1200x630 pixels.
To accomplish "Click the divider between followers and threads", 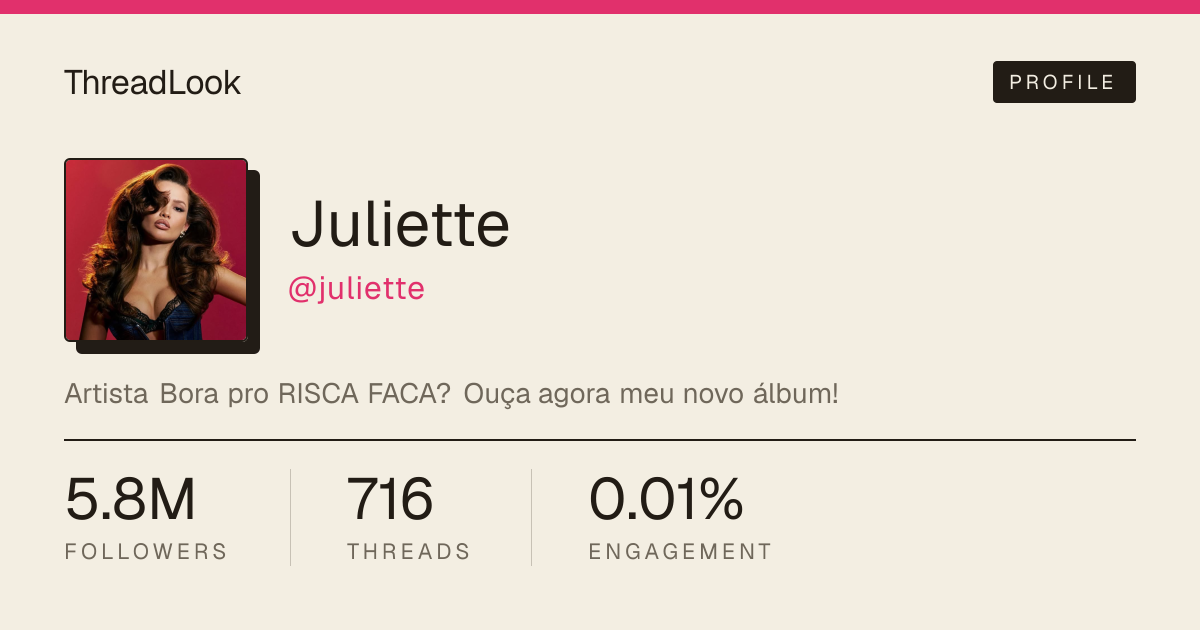I will (291, 517).
